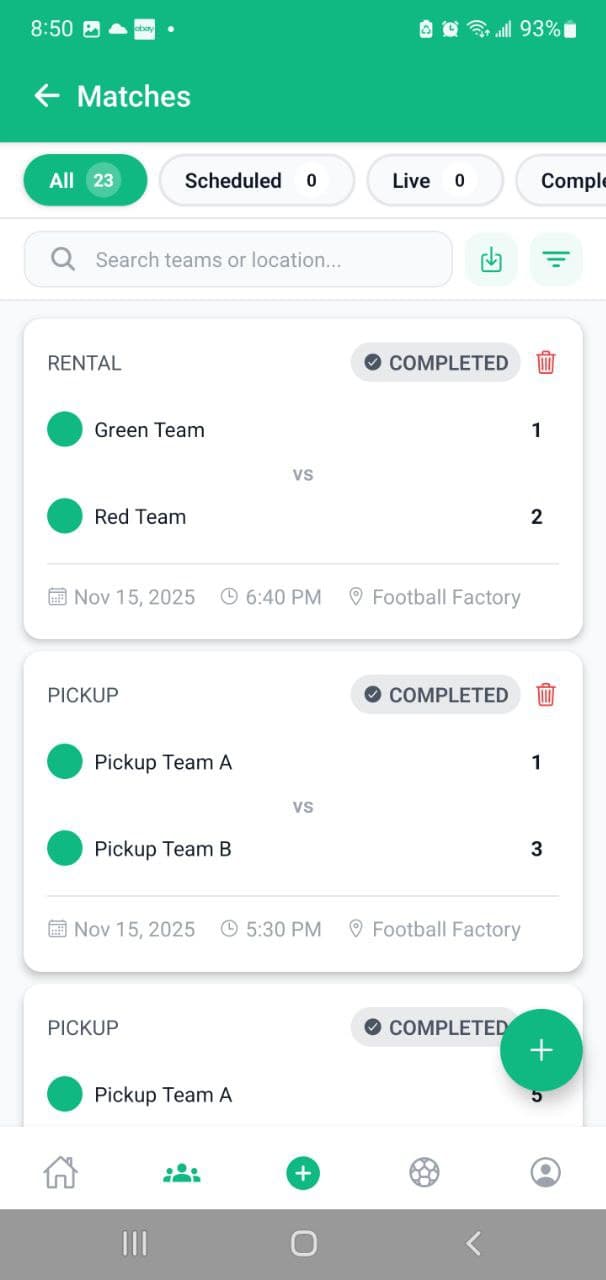Image resolution: width=606 pixels, height=1280 pixels.
Task: Tap the center plus button in bottom bar
Action: pos(302,1171)
